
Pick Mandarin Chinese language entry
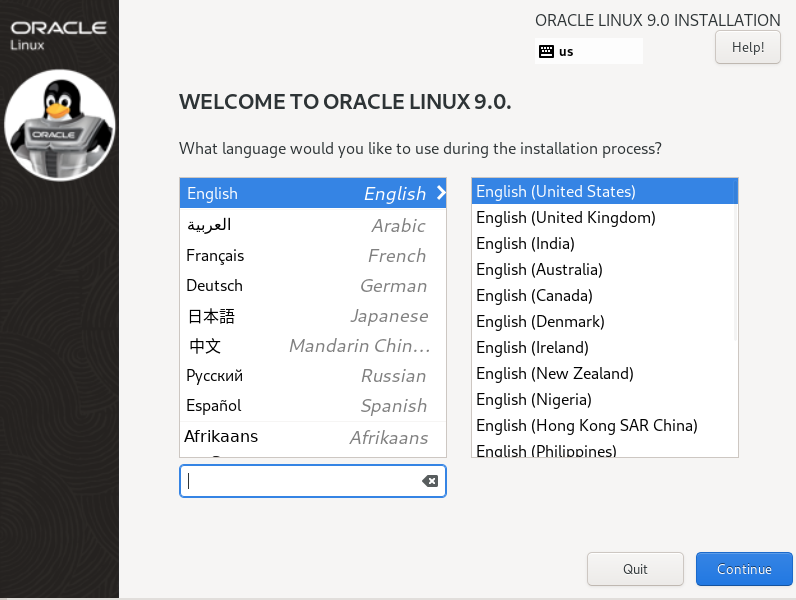(x=313, y=346)
